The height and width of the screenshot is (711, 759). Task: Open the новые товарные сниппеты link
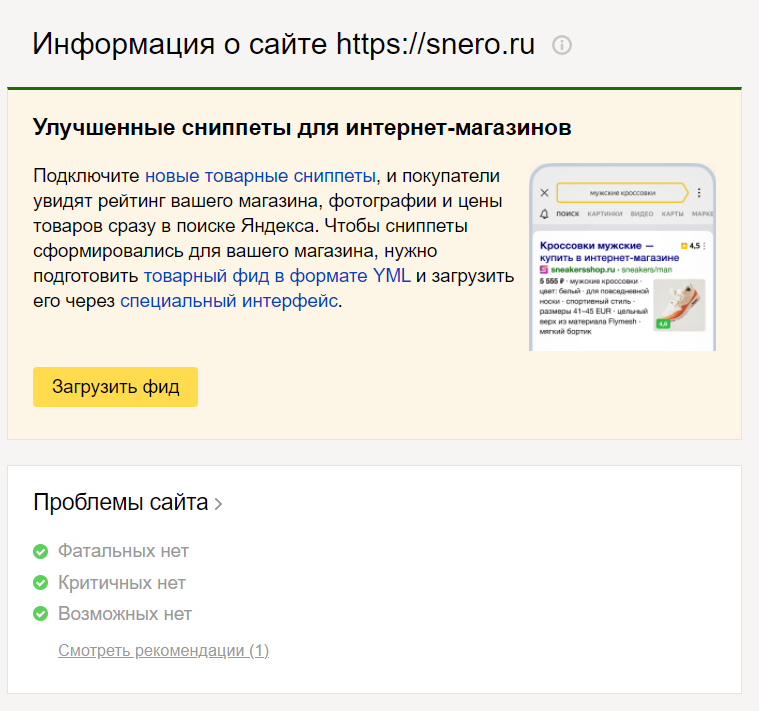[260, 176]
